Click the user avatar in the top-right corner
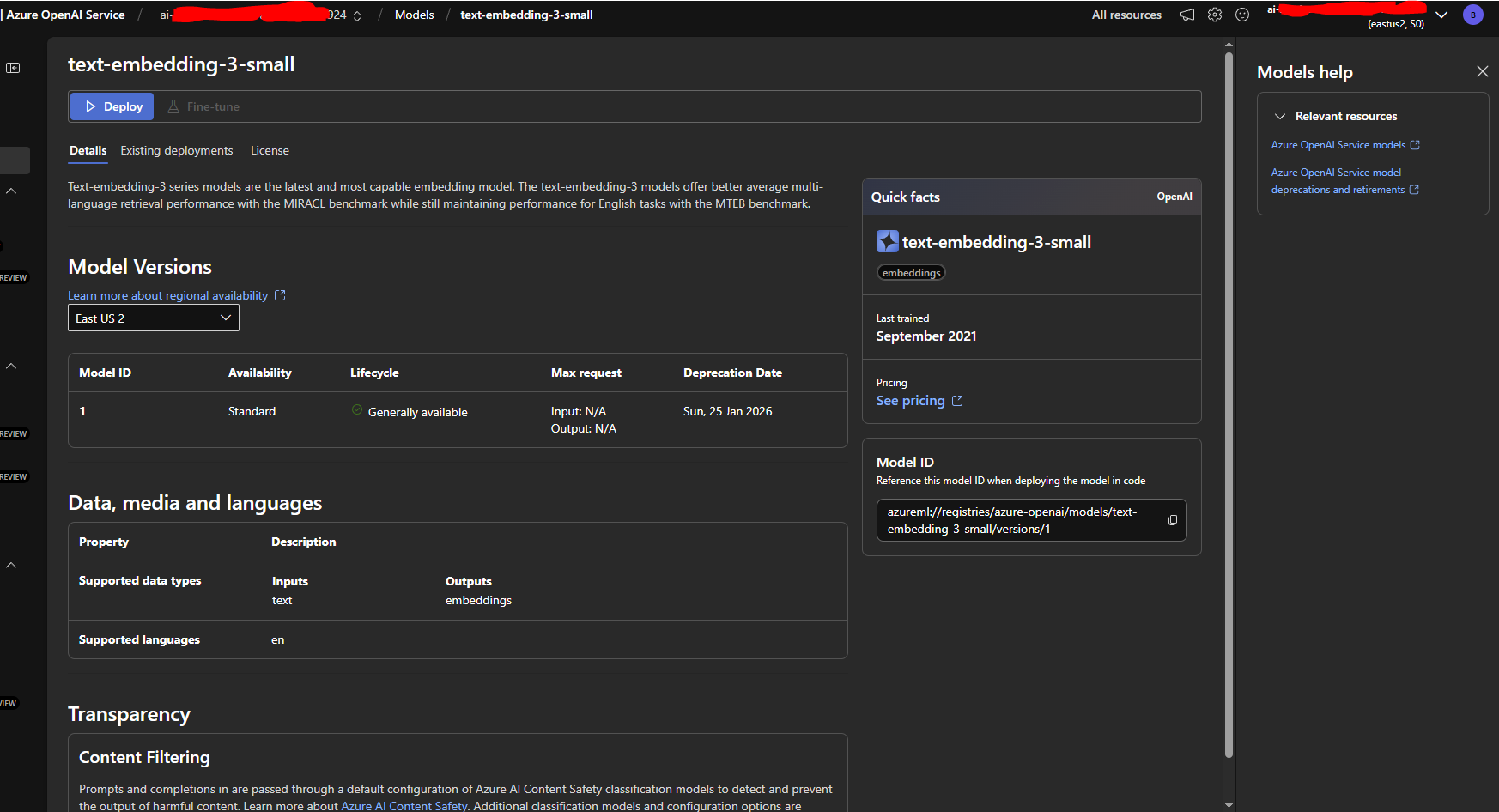The image size is (1499, 812). pos(1472,15)
